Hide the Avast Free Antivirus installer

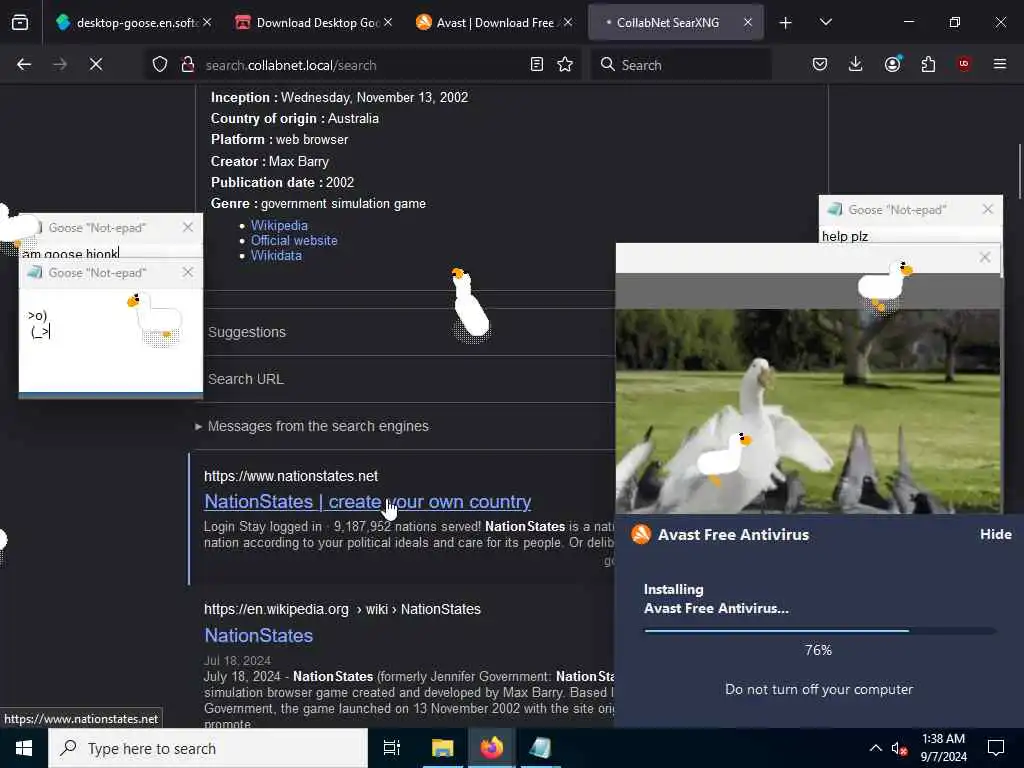[995, 534]
